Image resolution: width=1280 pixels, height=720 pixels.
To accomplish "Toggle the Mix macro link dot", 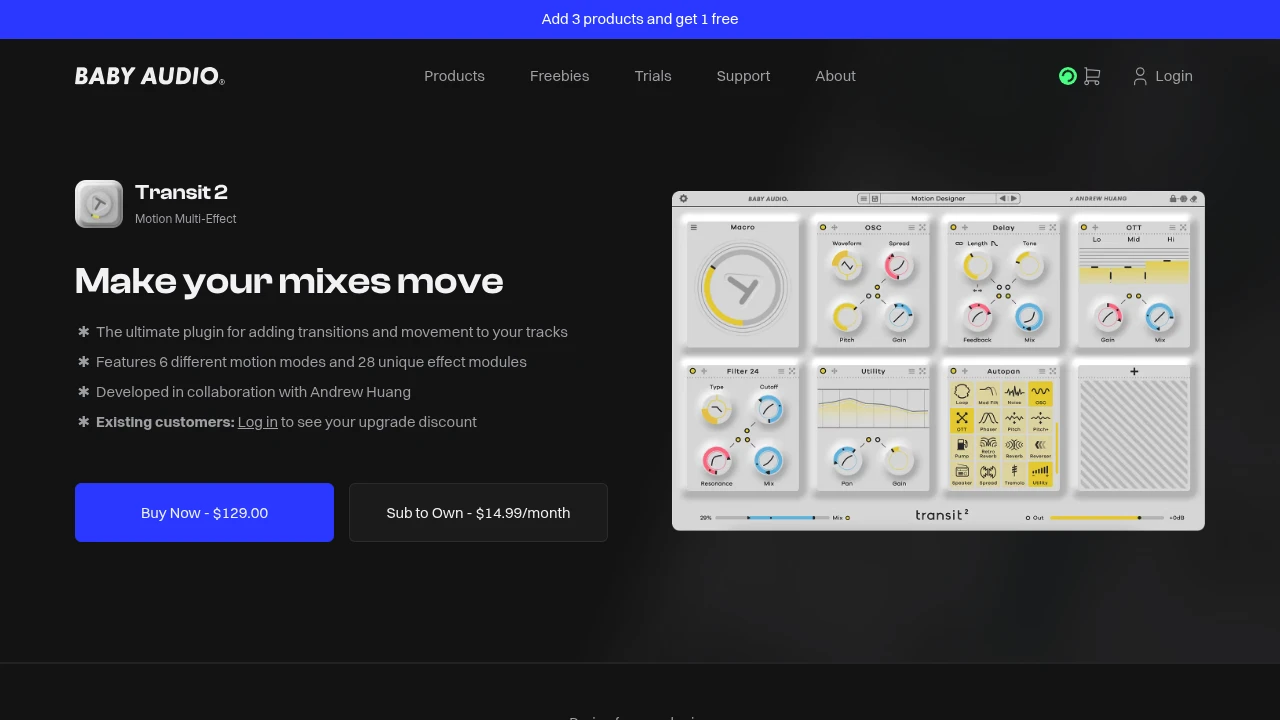I will (x=848, y=518).
